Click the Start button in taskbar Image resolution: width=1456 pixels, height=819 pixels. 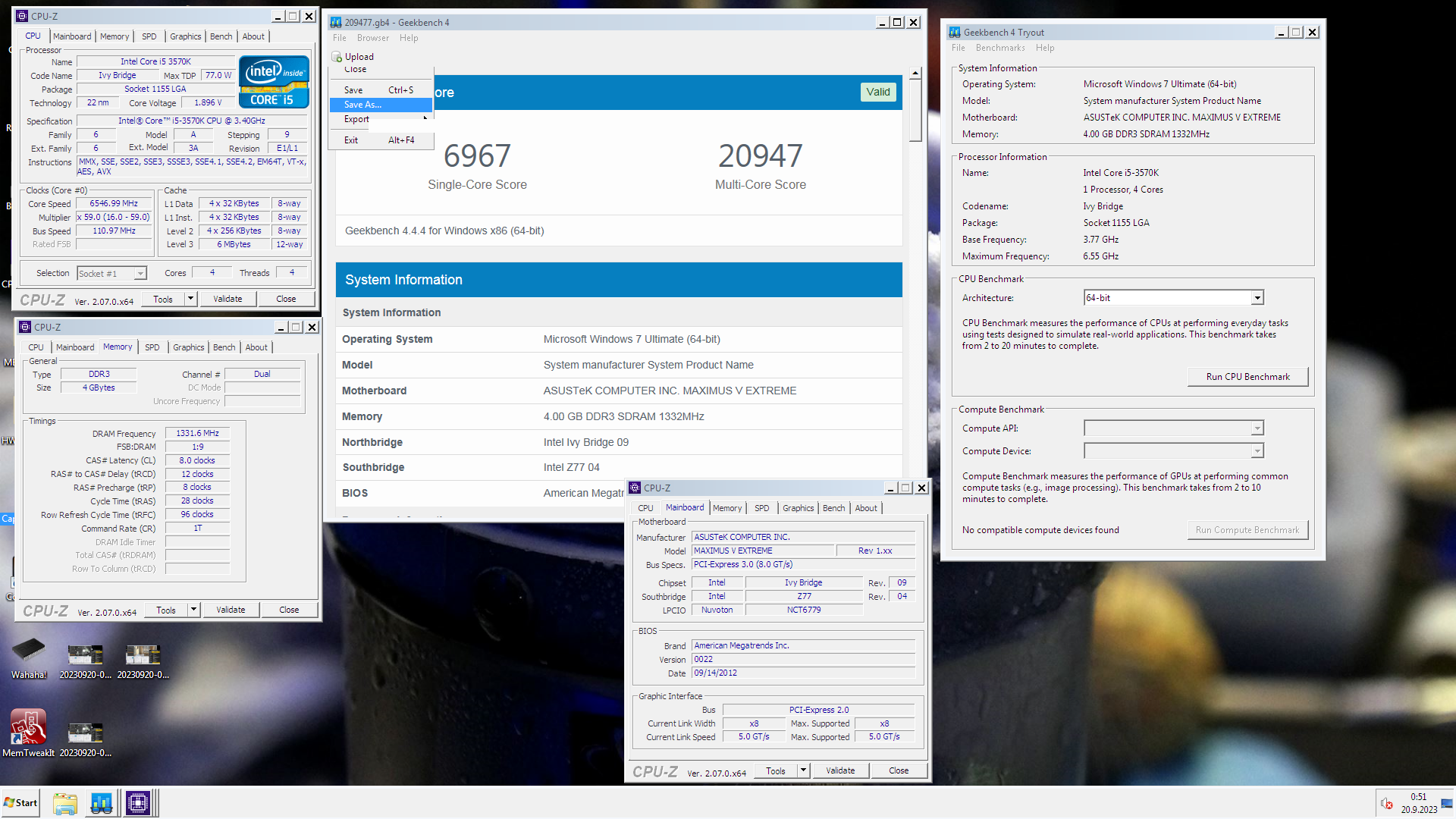click(20, 802)
